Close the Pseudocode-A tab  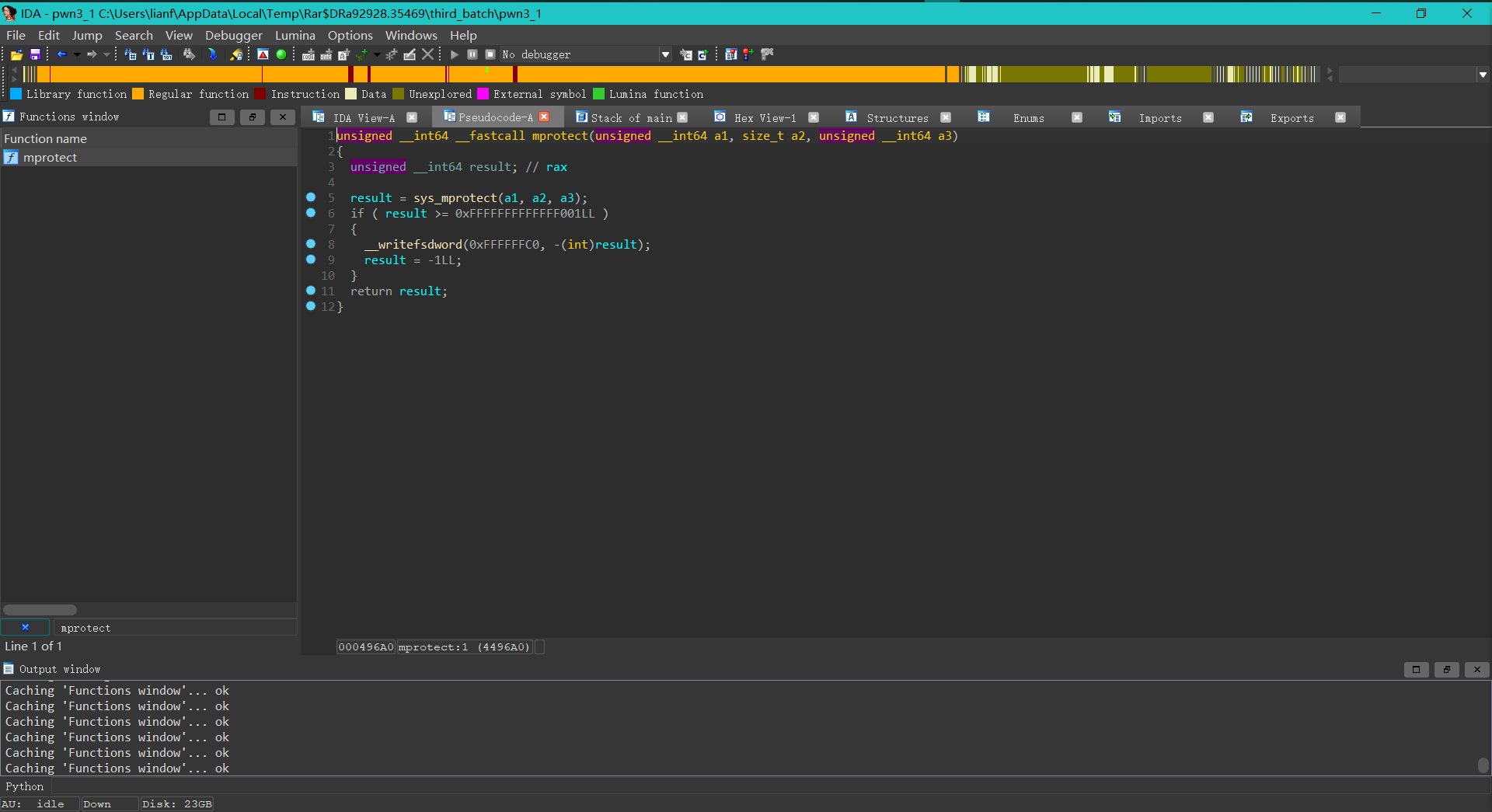(x=545, y=117)
